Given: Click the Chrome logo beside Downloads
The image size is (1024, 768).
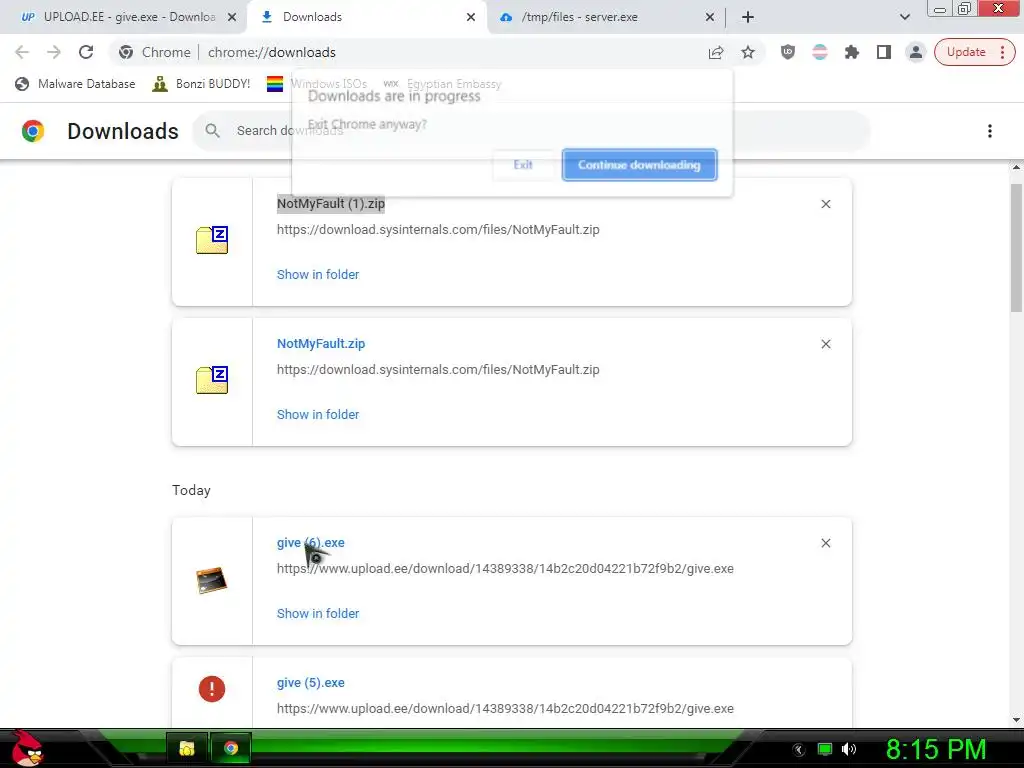Looking at the screenshot, I should click(x=33, y=131).
